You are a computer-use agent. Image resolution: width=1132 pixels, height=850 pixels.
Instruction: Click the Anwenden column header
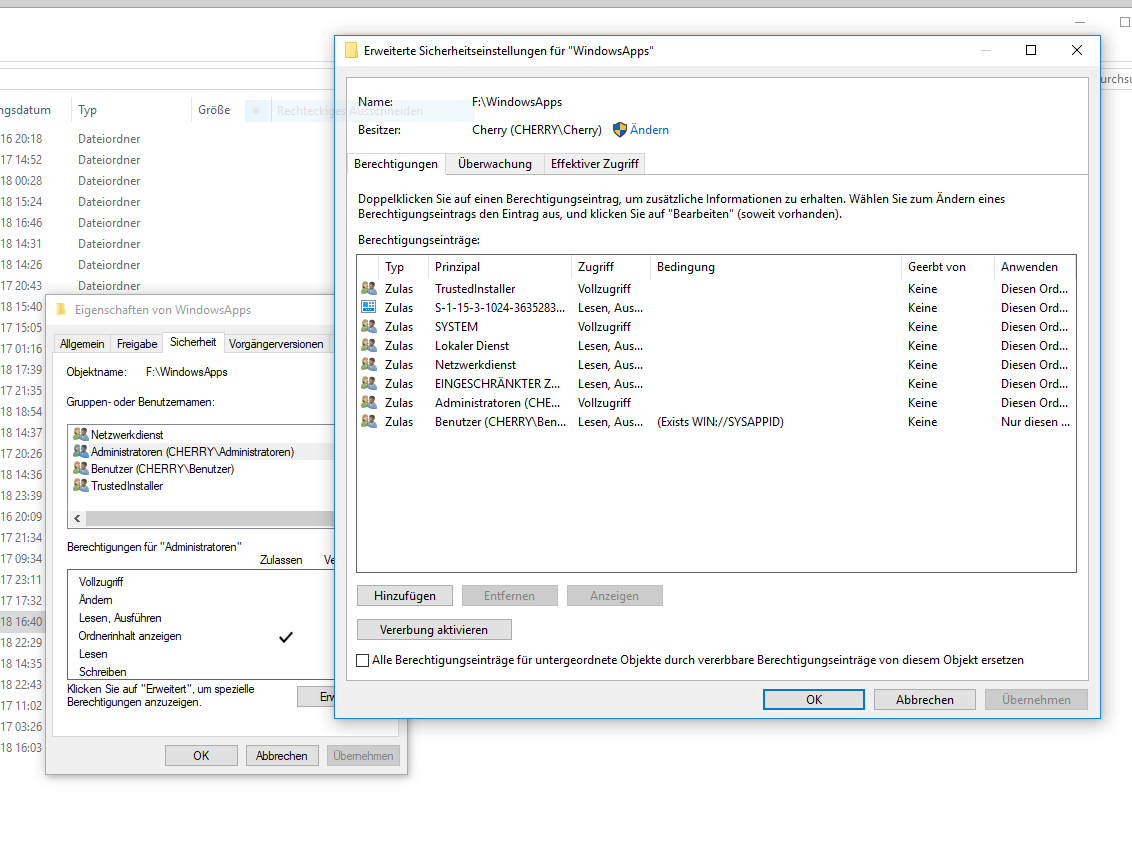pyautogui.click(x=1034, y=266)
